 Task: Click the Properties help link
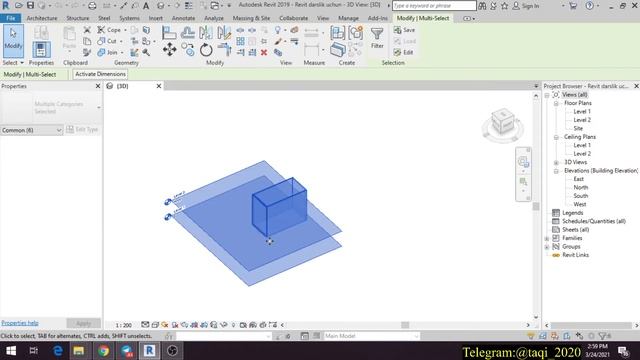pos(20,323)
